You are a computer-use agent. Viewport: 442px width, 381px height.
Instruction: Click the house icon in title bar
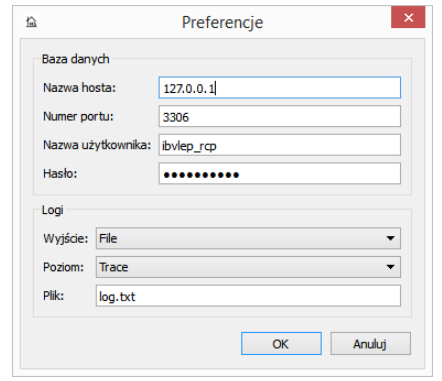pos(31,22)
